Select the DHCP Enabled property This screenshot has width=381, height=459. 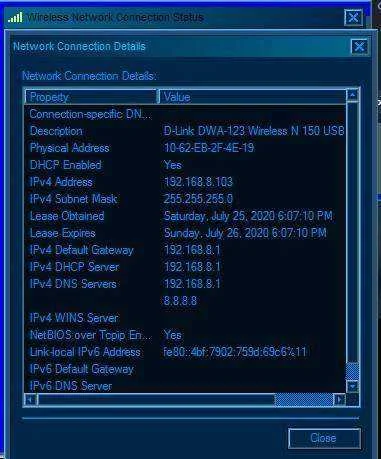click(x=66, y=165)
